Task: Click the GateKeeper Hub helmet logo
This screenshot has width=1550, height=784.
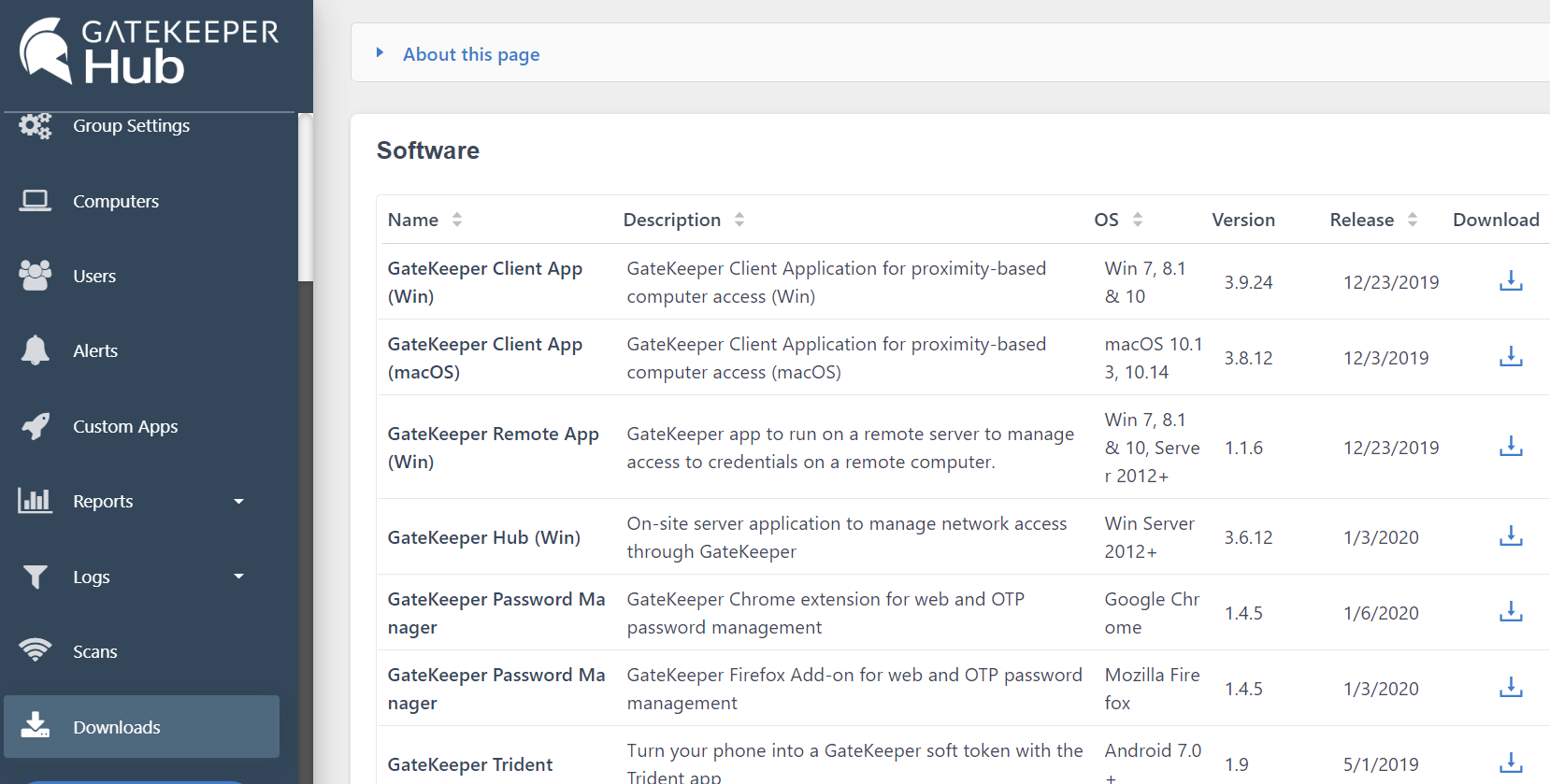Action: point(46,50)
